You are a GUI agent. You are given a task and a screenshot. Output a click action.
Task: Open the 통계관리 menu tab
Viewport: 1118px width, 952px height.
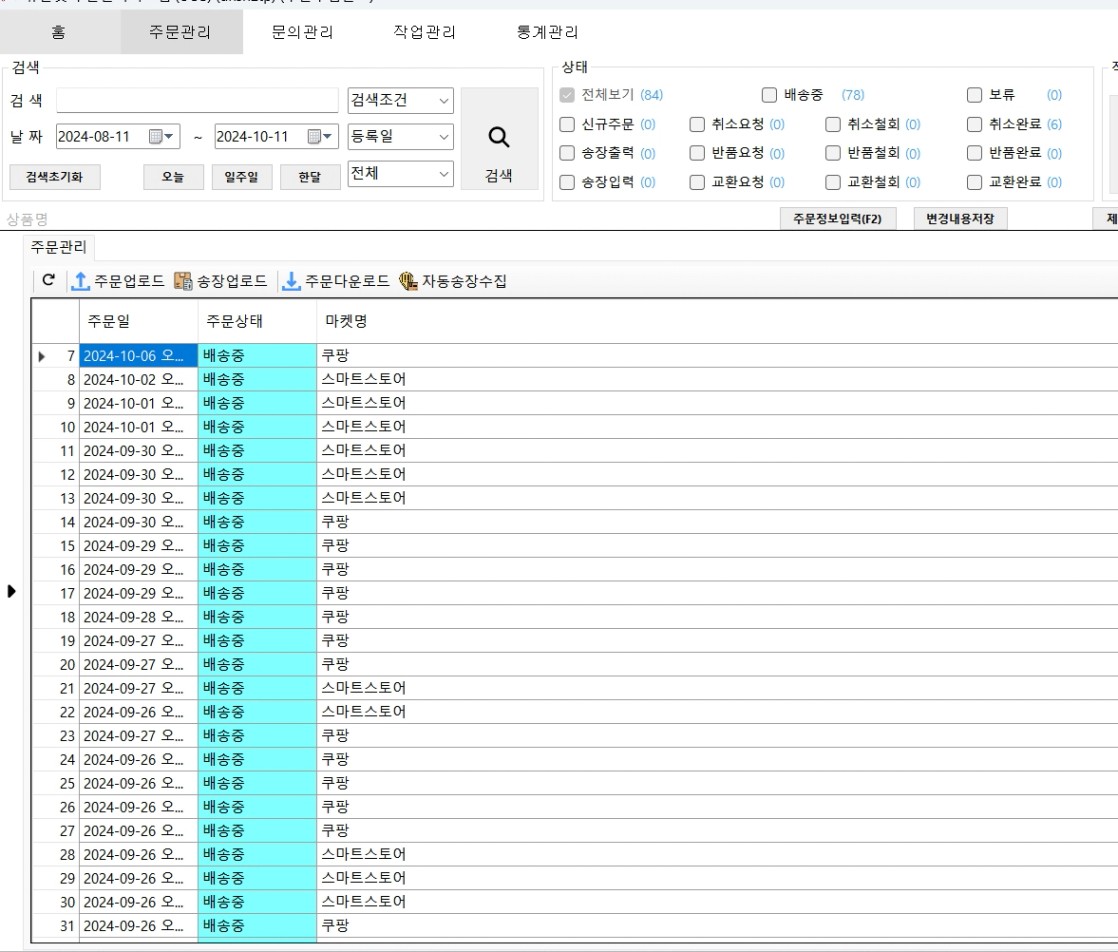[x=547, y=33]
